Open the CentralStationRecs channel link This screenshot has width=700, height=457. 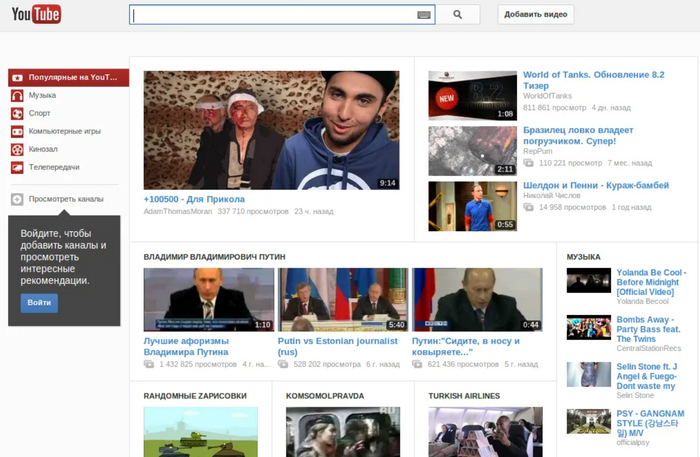click(649, 348)
